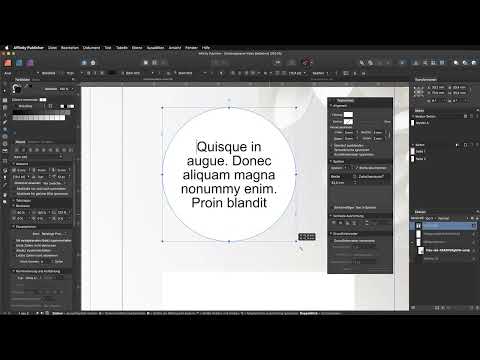480x360 pixels.
Task: Select the Move tool atop the tools column
Action: point(5,91)
